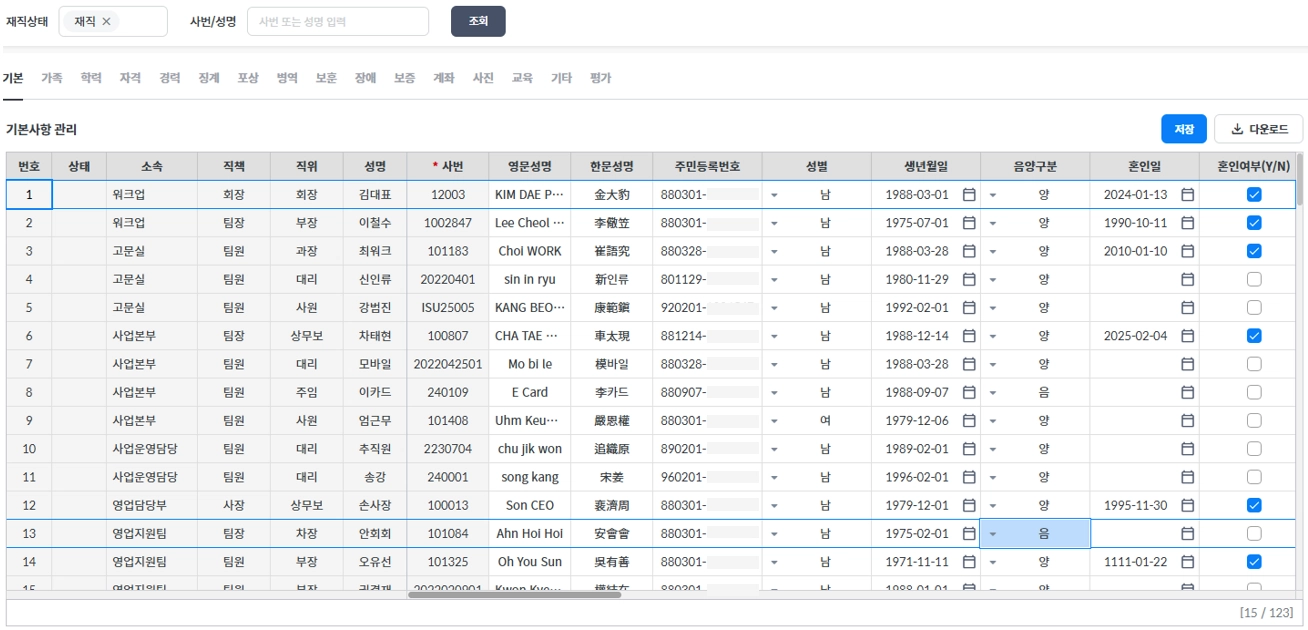Screen dimensions: 1308x630
Task: Uncheck married checkbox for 최워크
Action: pos(1254,251)
